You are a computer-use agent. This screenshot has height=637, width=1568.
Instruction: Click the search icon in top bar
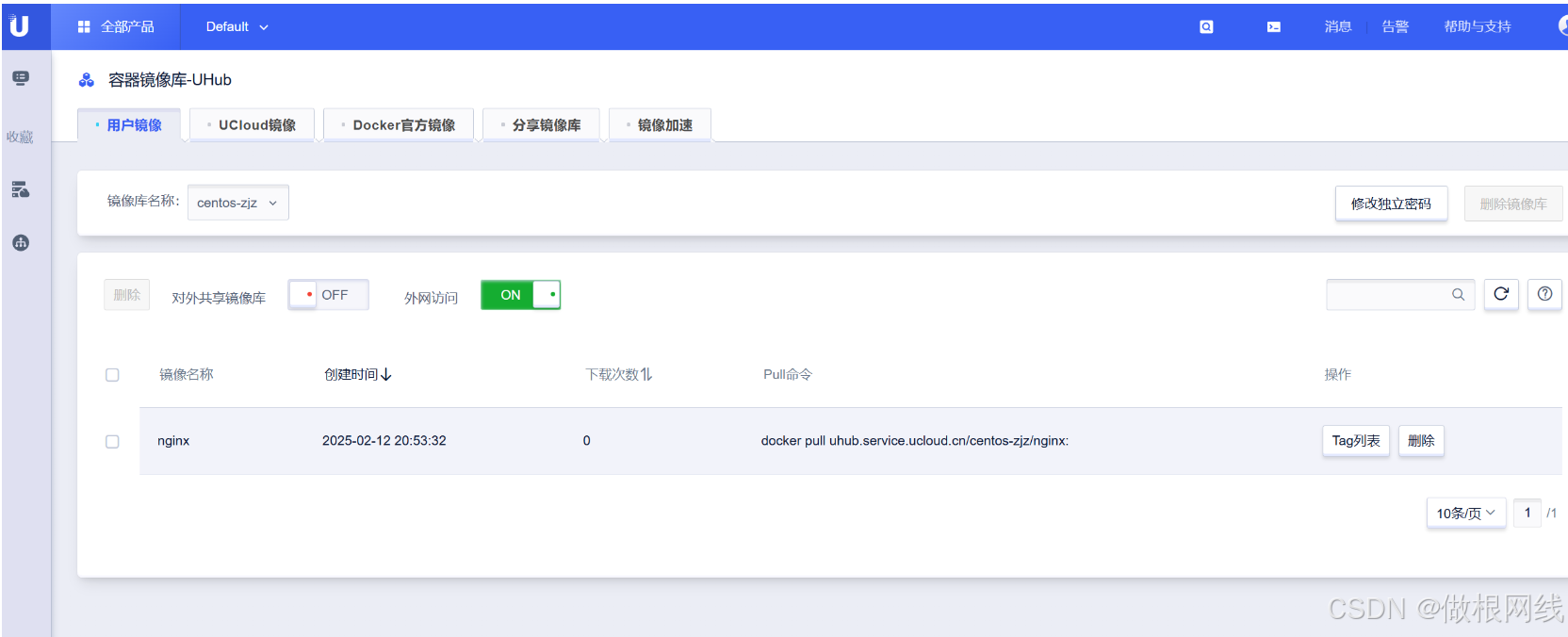point(1206,26)
